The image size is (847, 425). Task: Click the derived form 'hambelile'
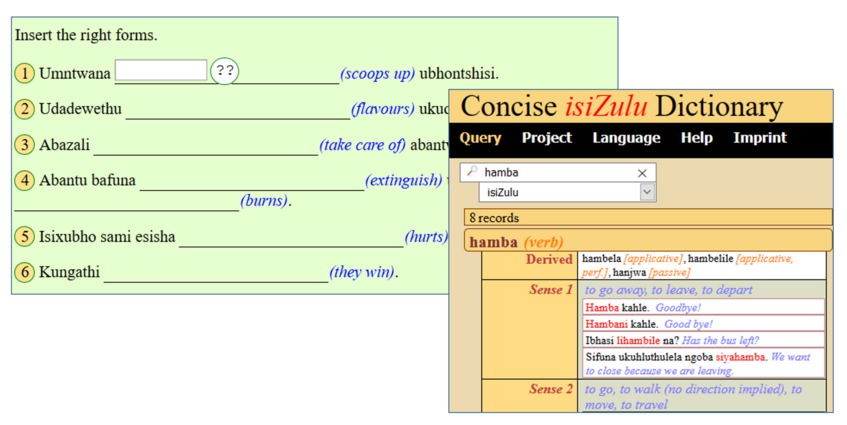coord(710,259)
